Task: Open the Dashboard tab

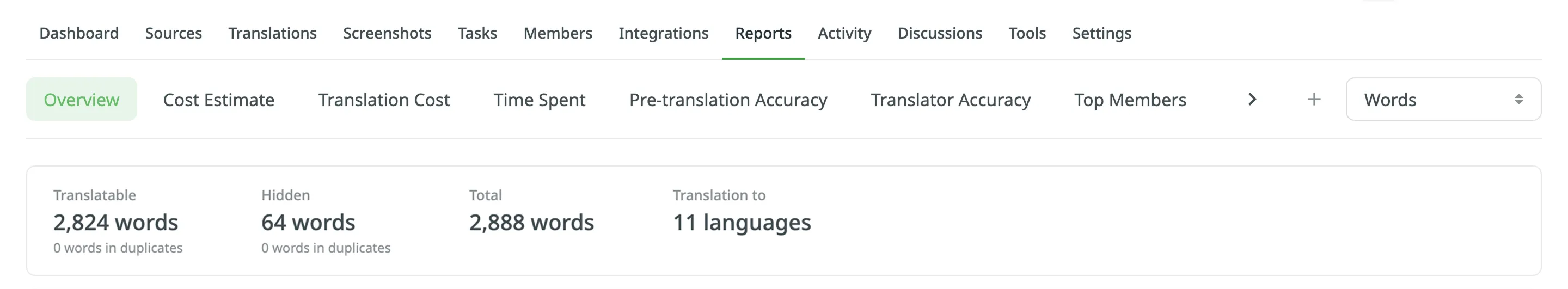Action: [79, 33]
